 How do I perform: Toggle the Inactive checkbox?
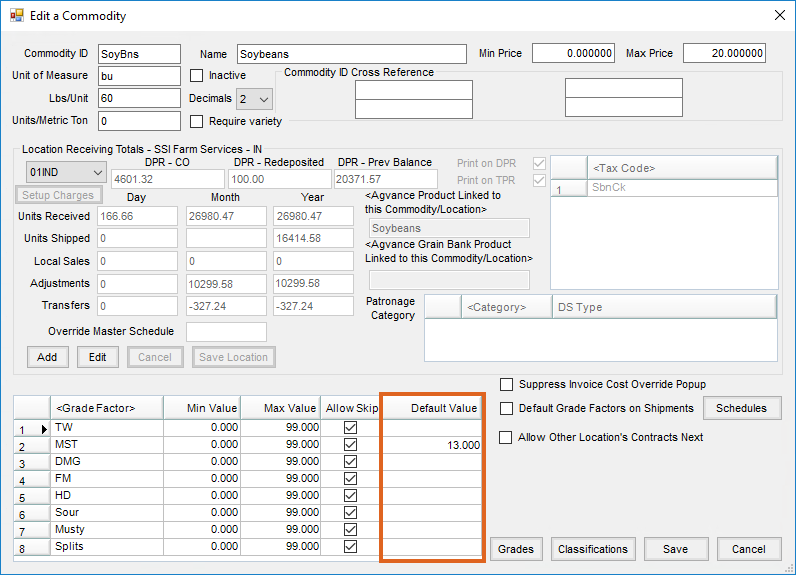(197, 76)
